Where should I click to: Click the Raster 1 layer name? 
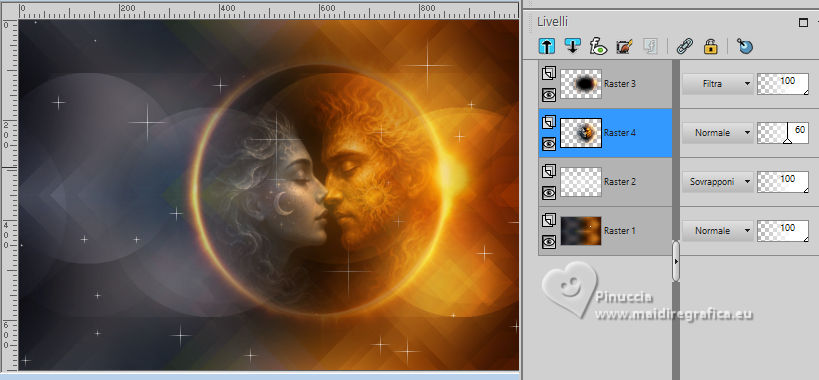tap(619, 231)
